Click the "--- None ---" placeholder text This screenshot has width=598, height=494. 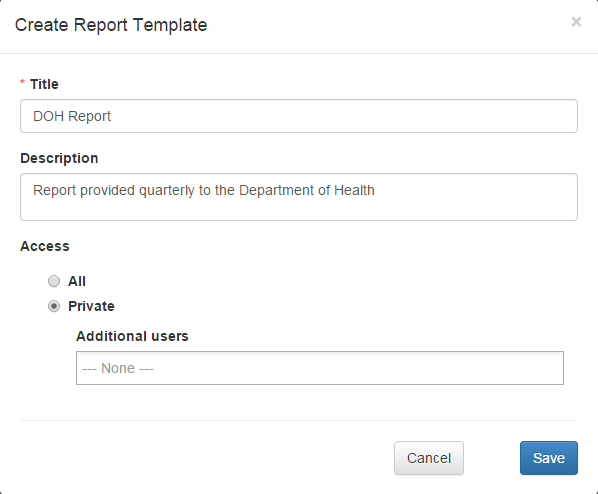pos(118,368)
